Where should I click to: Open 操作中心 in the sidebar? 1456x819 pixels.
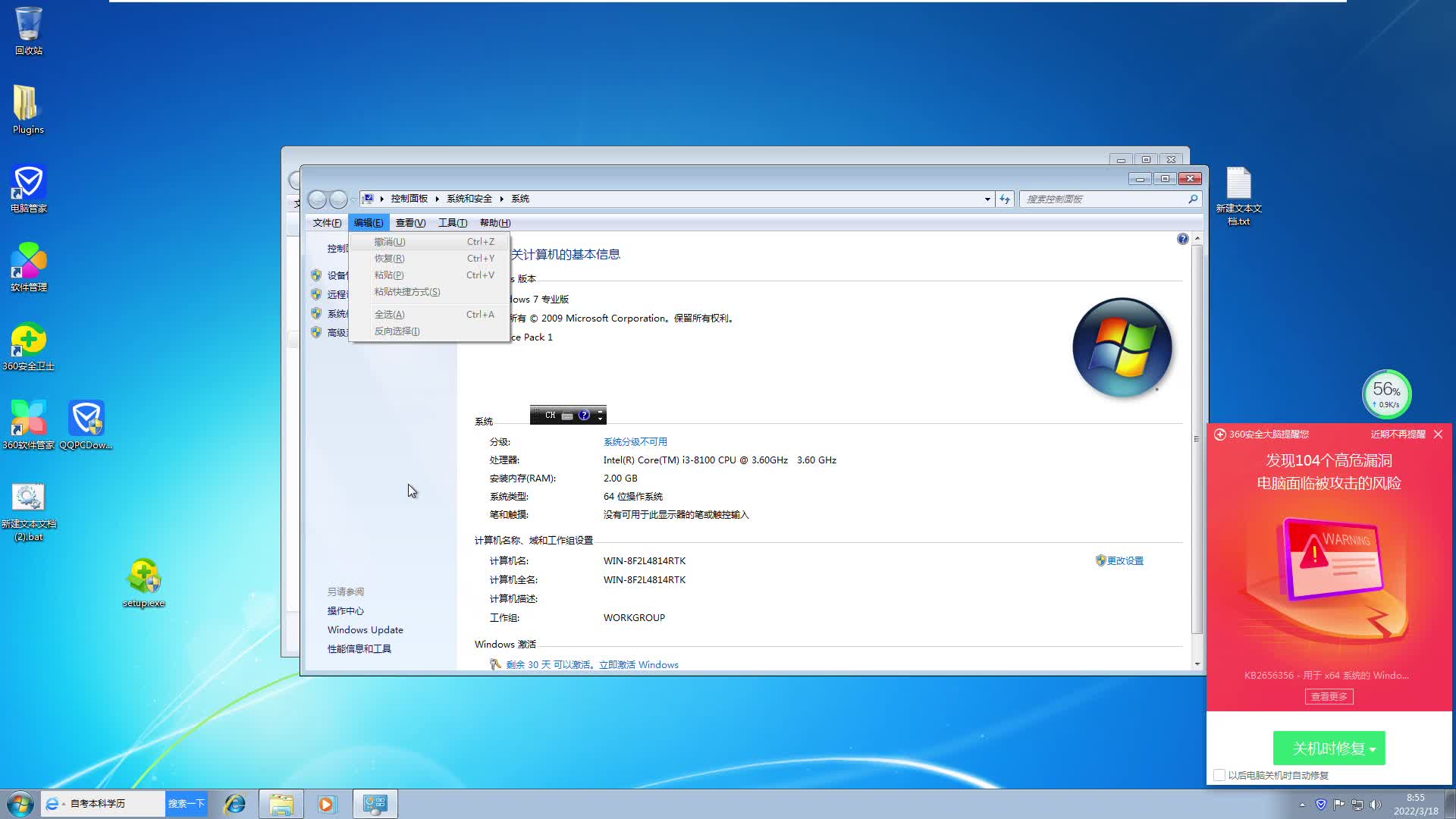pos(346,610)
